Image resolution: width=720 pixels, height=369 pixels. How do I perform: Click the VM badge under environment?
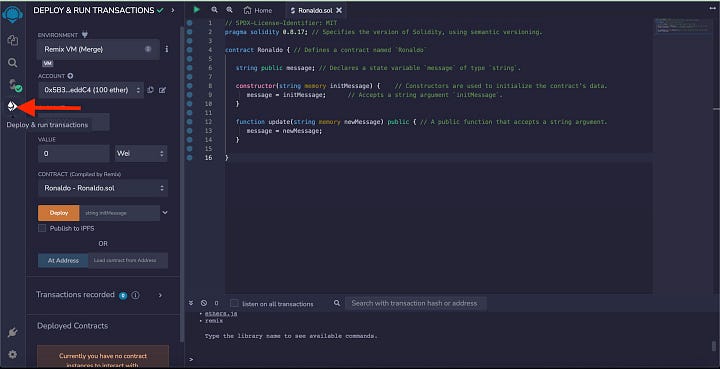click(48, 64)
